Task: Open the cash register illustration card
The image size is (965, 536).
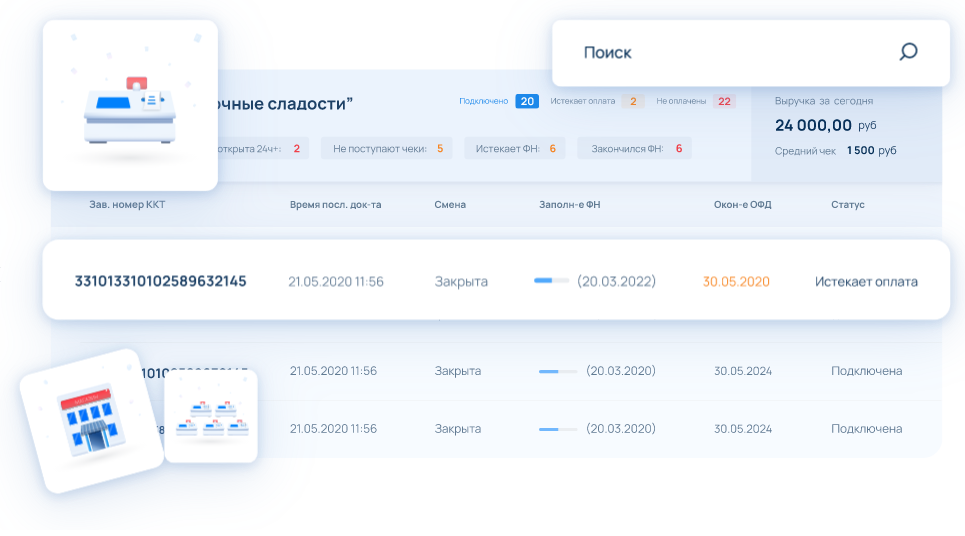Action: tap(130, 105)
